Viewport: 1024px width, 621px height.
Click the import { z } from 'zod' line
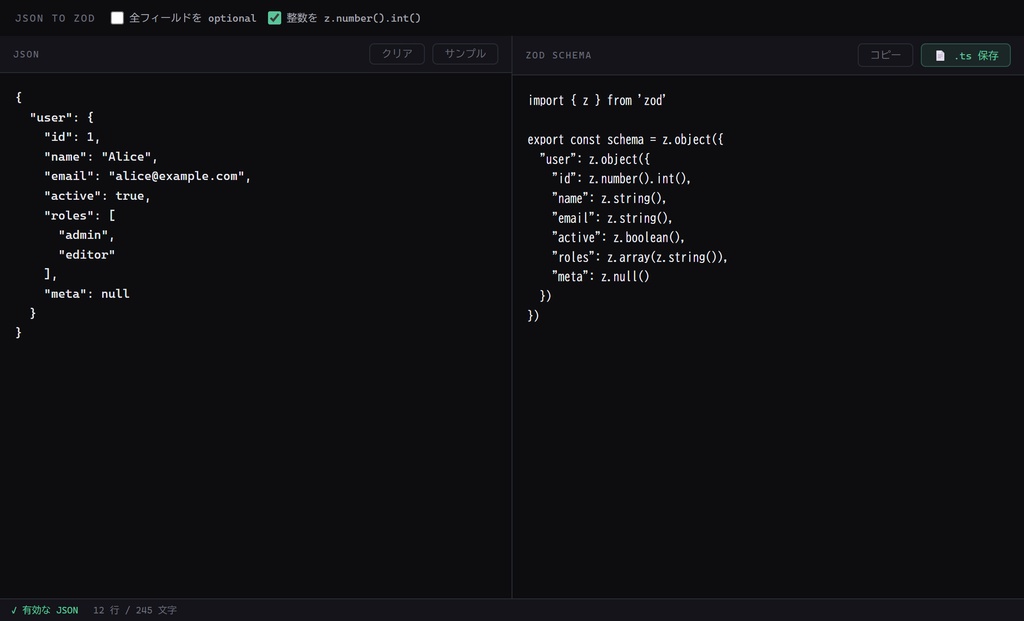(x=597, y=101)
